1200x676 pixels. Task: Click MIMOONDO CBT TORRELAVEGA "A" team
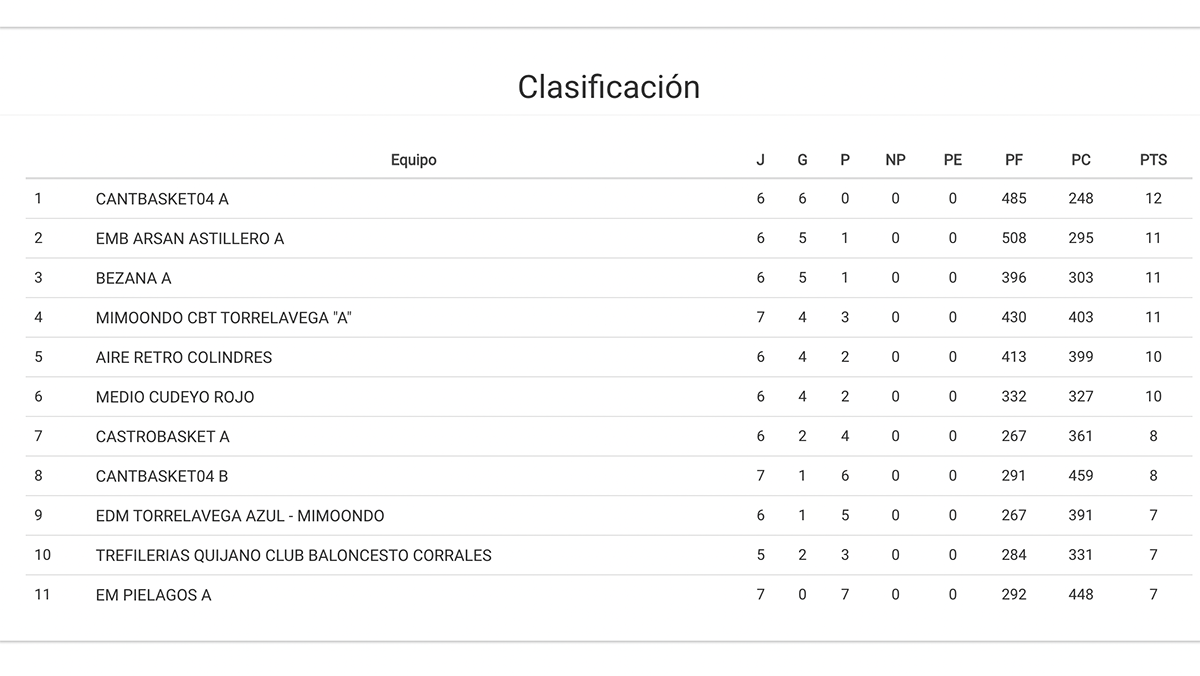tap(224, 318)
